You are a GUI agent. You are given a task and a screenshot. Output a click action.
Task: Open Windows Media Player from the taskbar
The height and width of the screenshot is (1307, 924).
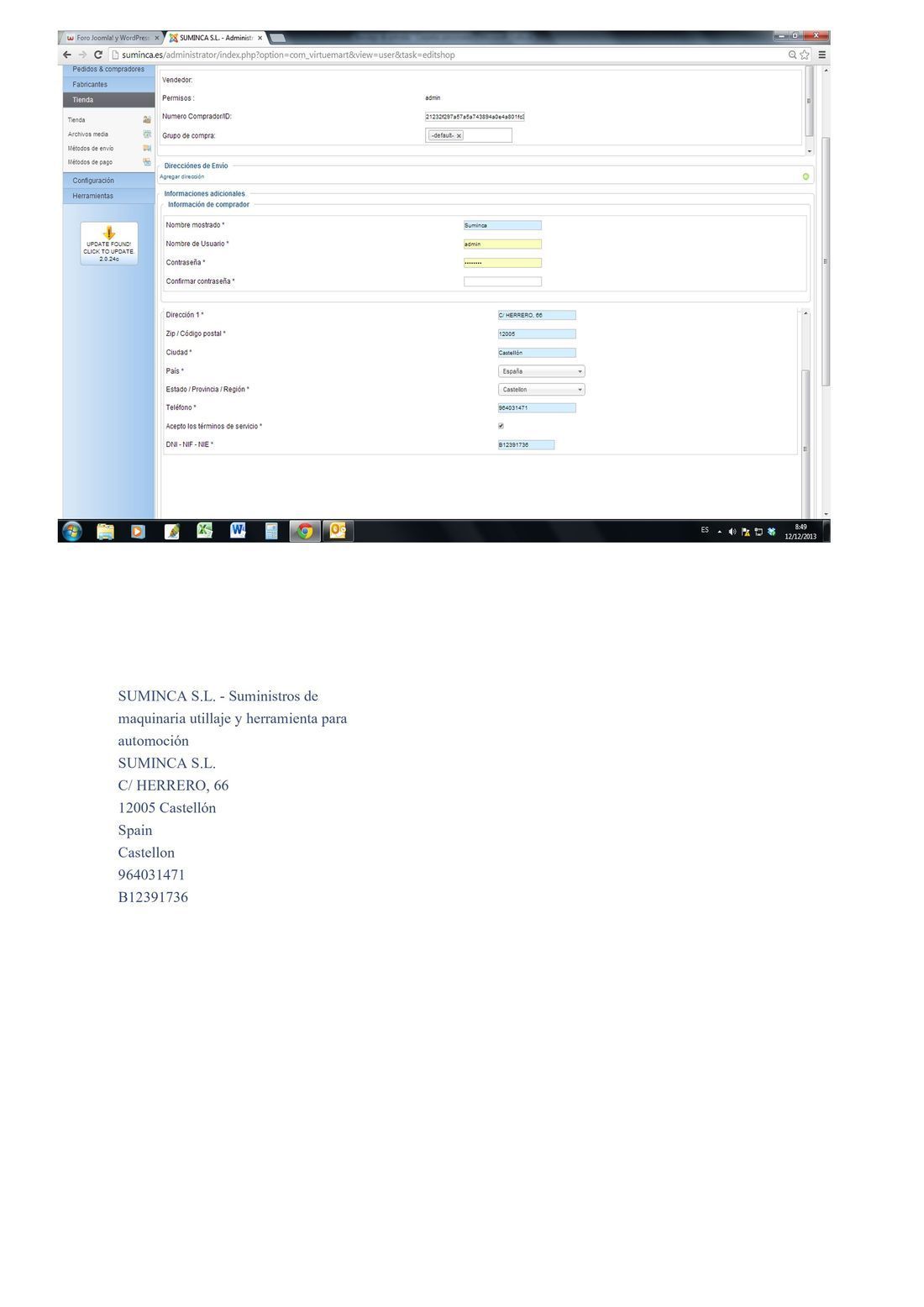(x=138, y=531)
